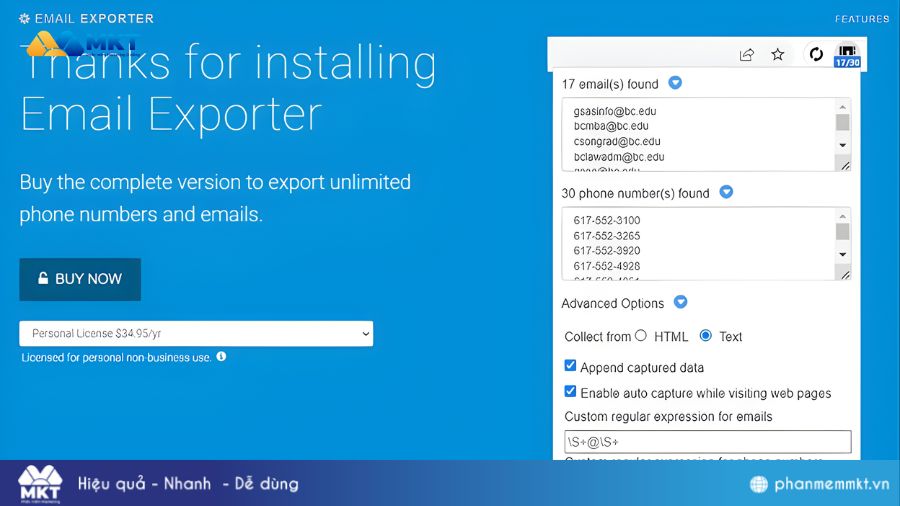
Task: Click the EMAIL EXPORTER brand link
Action: (94, 18)
